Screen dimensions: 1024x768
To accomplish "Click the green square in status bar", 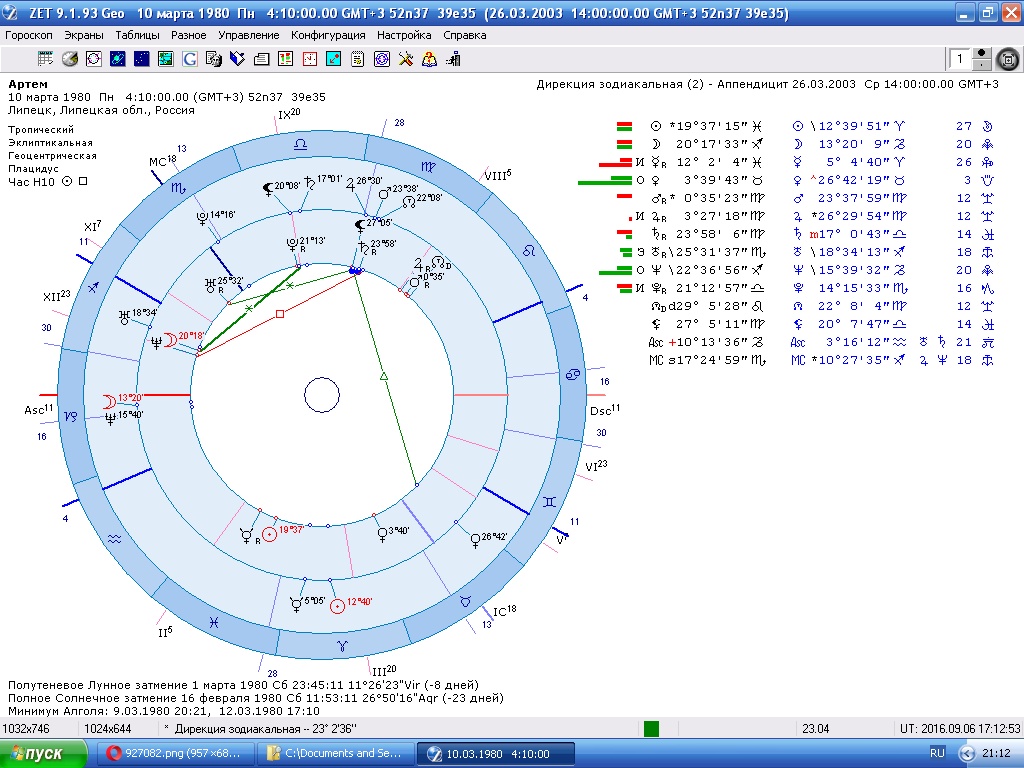I will click(651, 729).
